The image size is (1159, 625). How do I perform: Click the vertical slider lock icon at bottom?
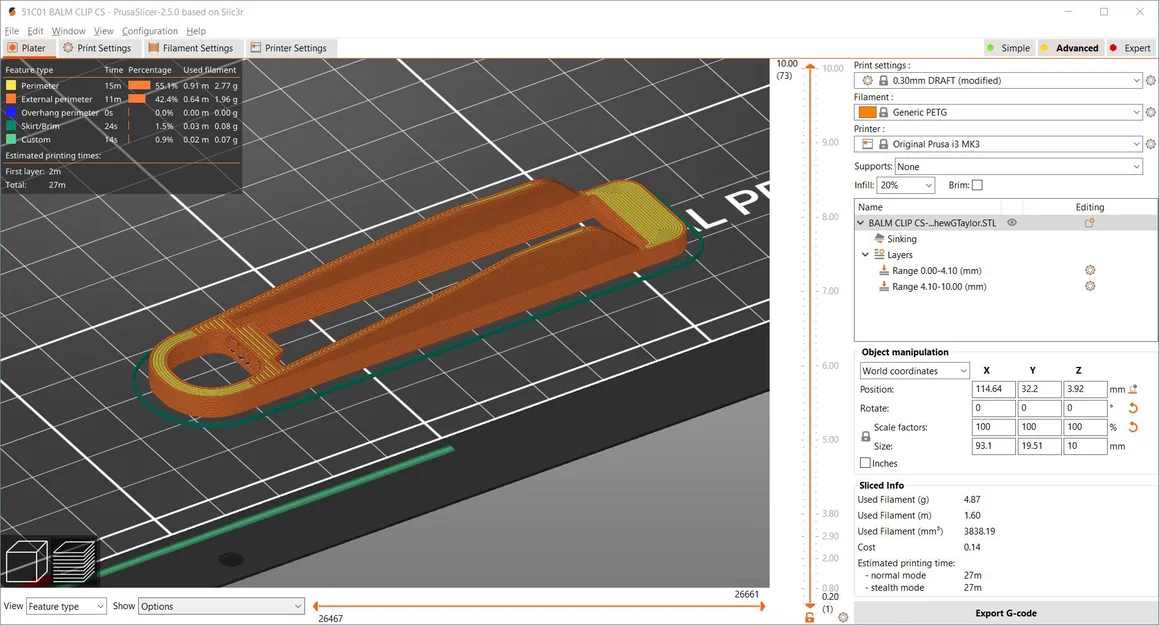[x=809, y=616]
